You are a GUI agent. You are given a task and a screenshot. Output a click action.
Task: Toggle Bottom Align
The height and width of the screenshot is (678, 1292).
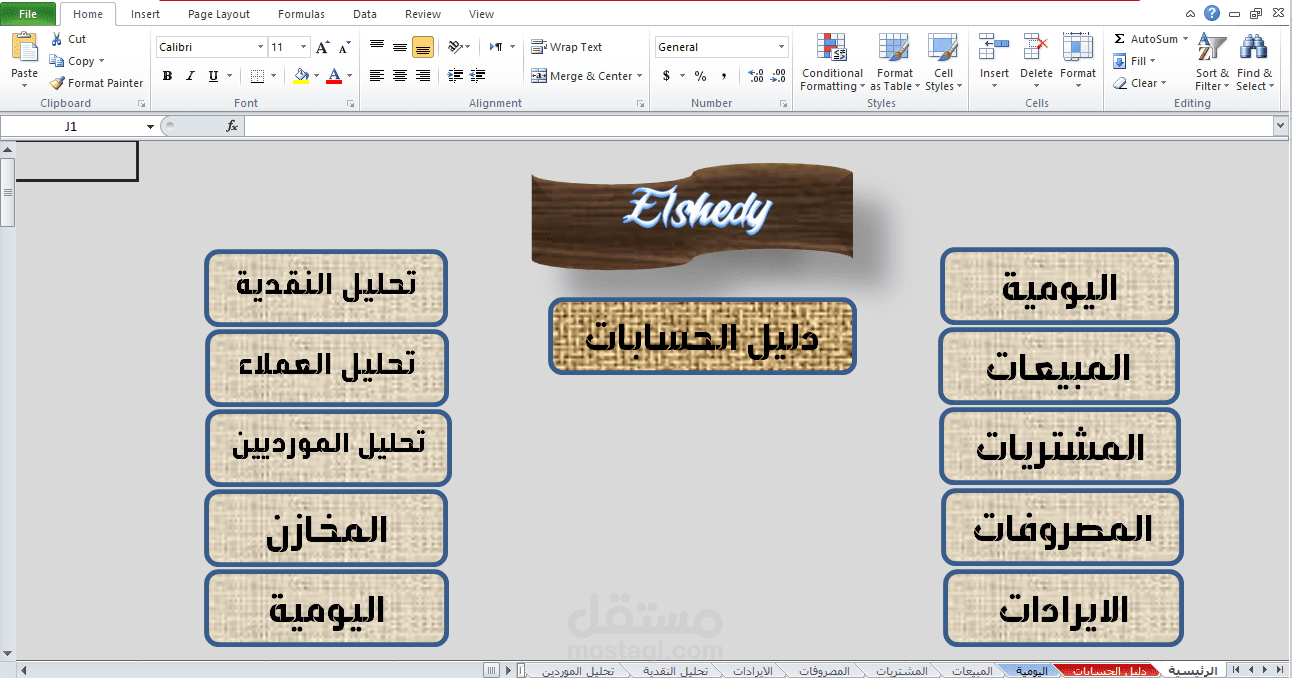tap(423, 47)
